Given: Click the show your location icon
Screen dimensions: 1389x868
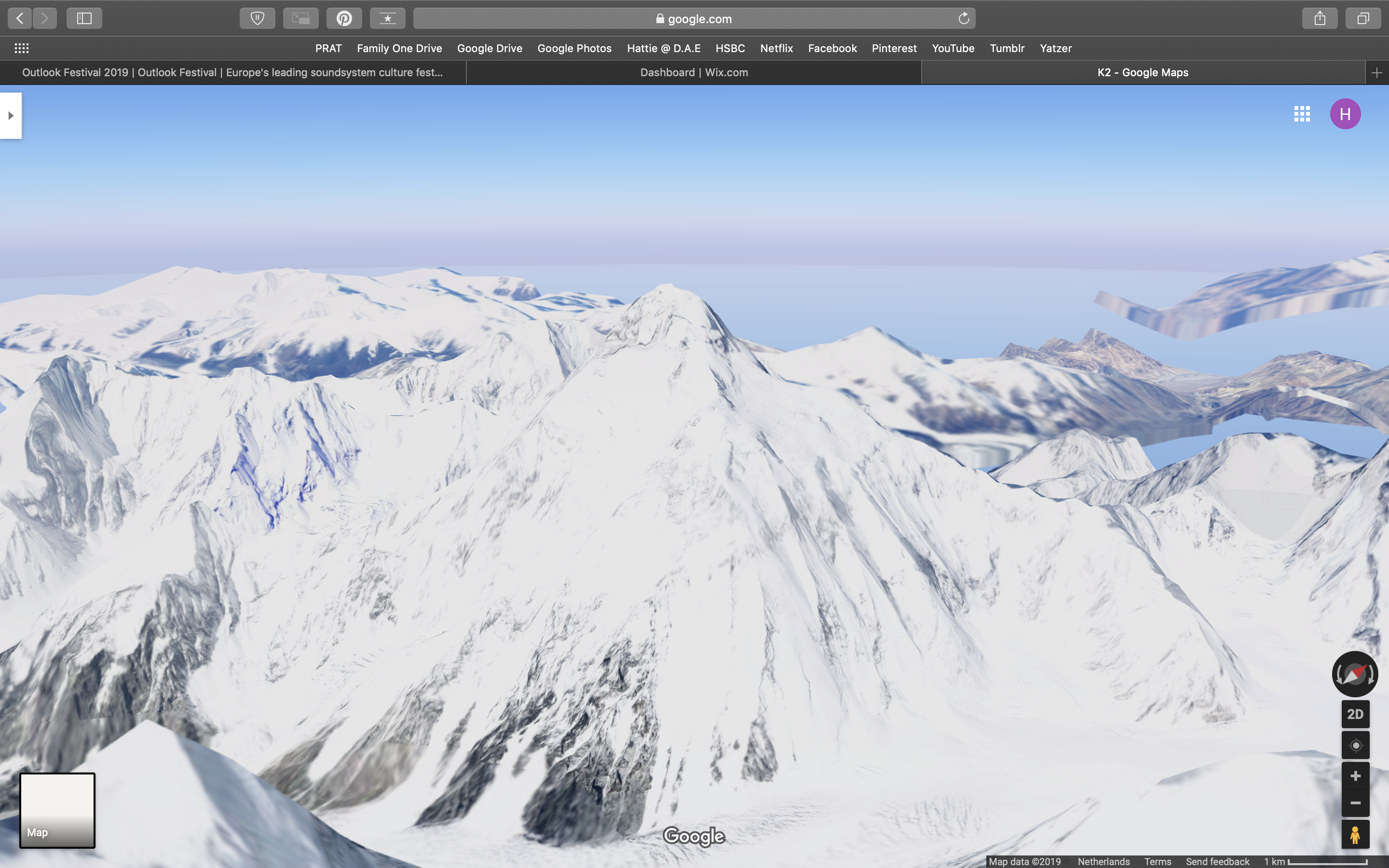Looking at the screenshot, I should coord(1355,745).
